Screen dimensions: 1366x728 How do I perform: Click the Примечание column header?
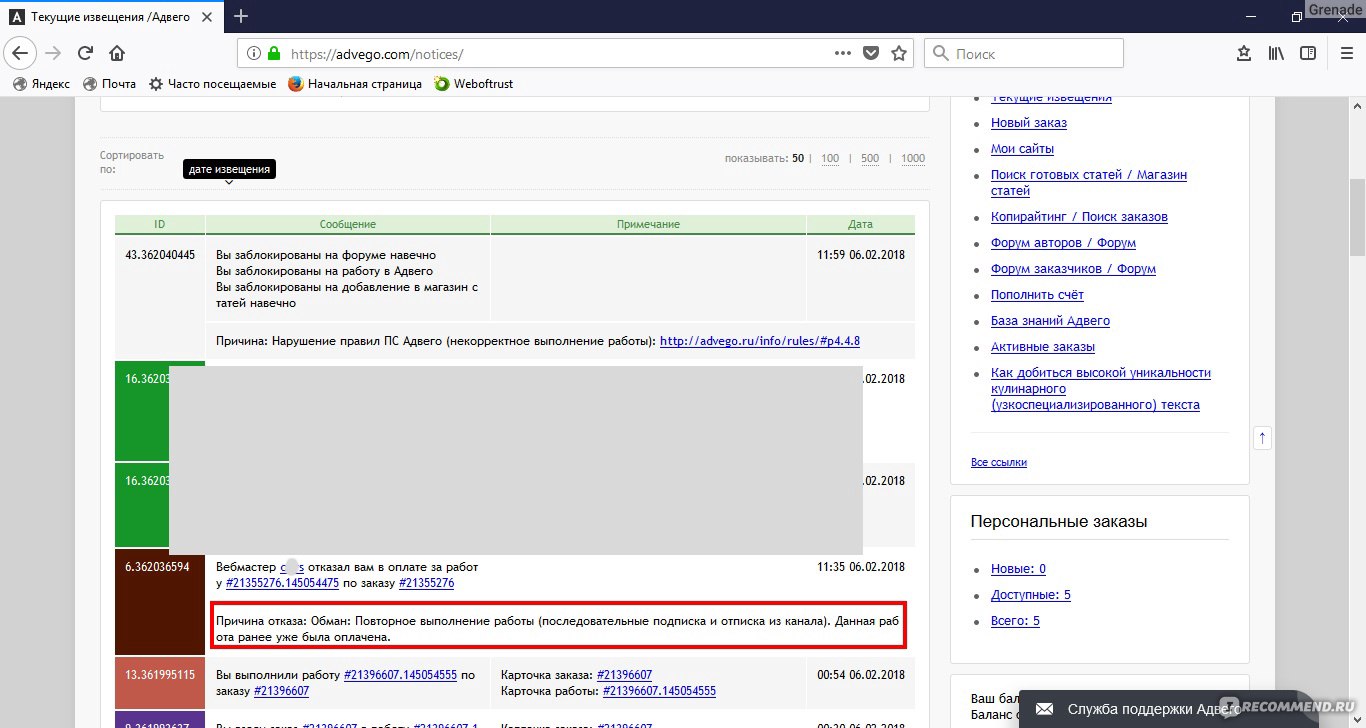[x=648, y=225]
